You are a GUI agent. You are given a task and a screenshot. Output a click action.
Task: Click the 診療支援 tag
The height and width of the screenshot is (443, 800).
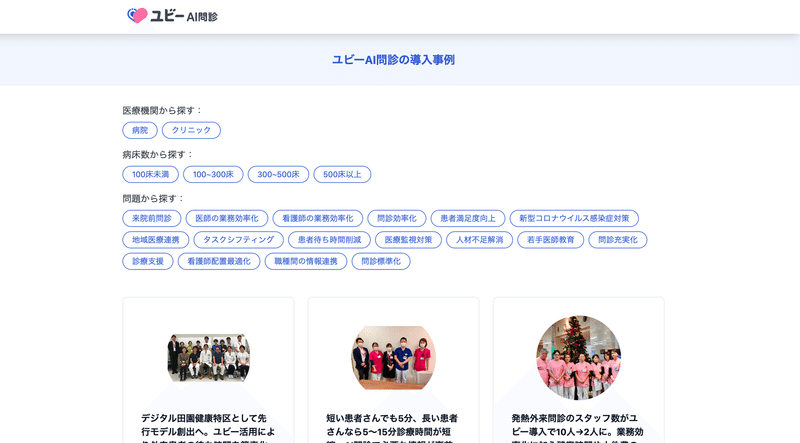pos(148,261)
